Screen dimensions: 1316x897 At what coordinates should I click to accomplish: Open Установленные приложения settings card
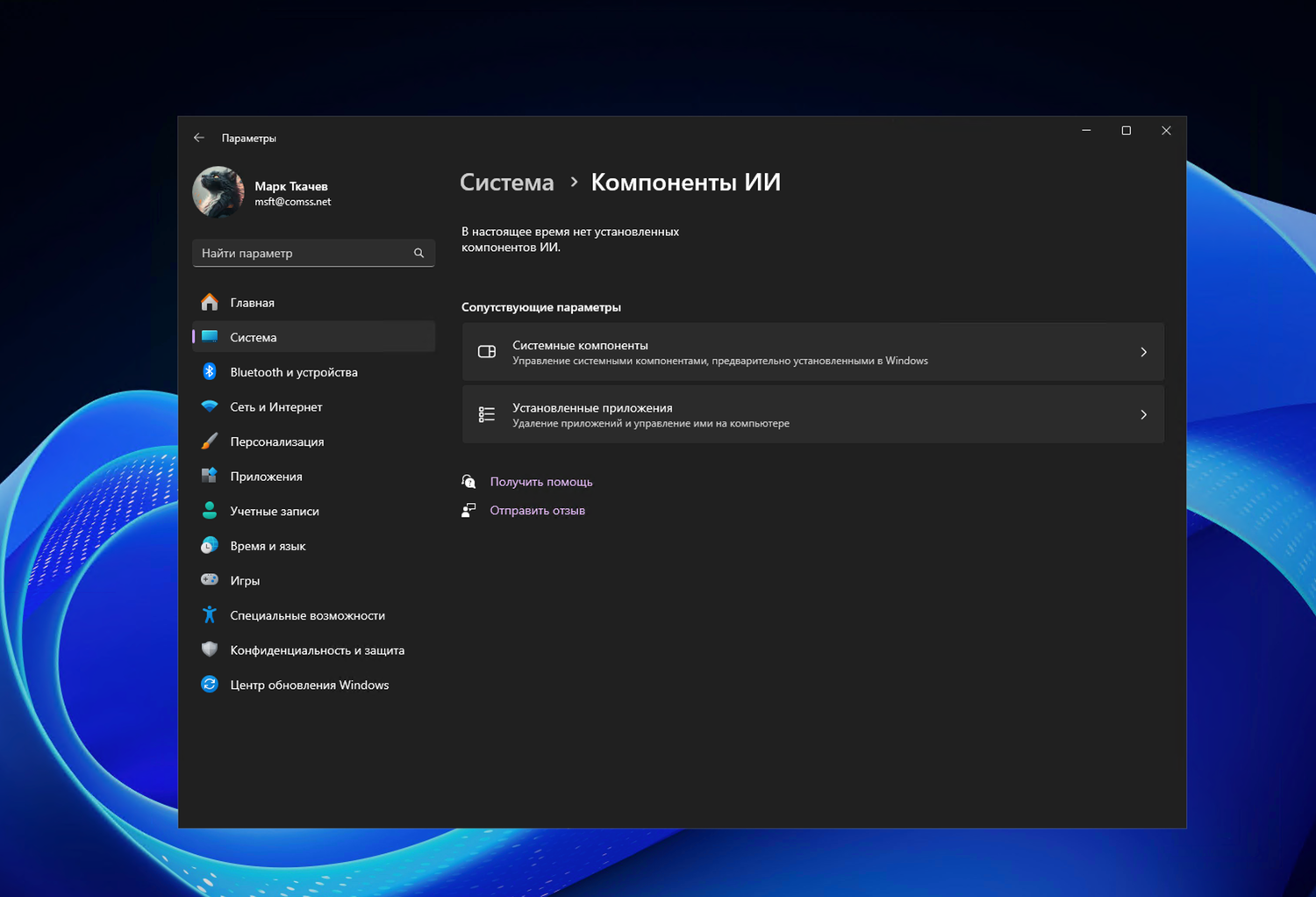(813, 414)
